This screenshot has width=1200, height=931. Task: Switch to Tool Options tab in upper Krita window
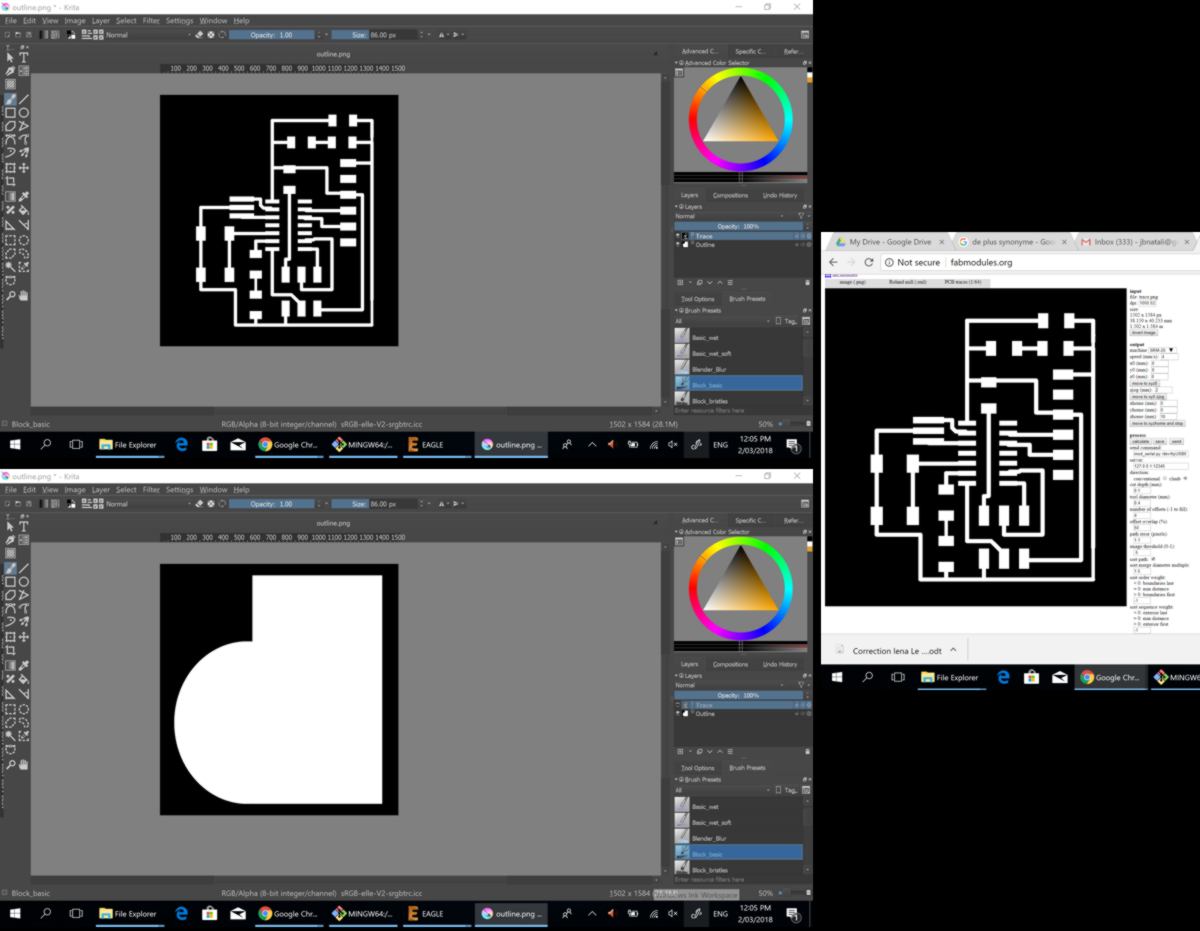[x=698, y=299]
